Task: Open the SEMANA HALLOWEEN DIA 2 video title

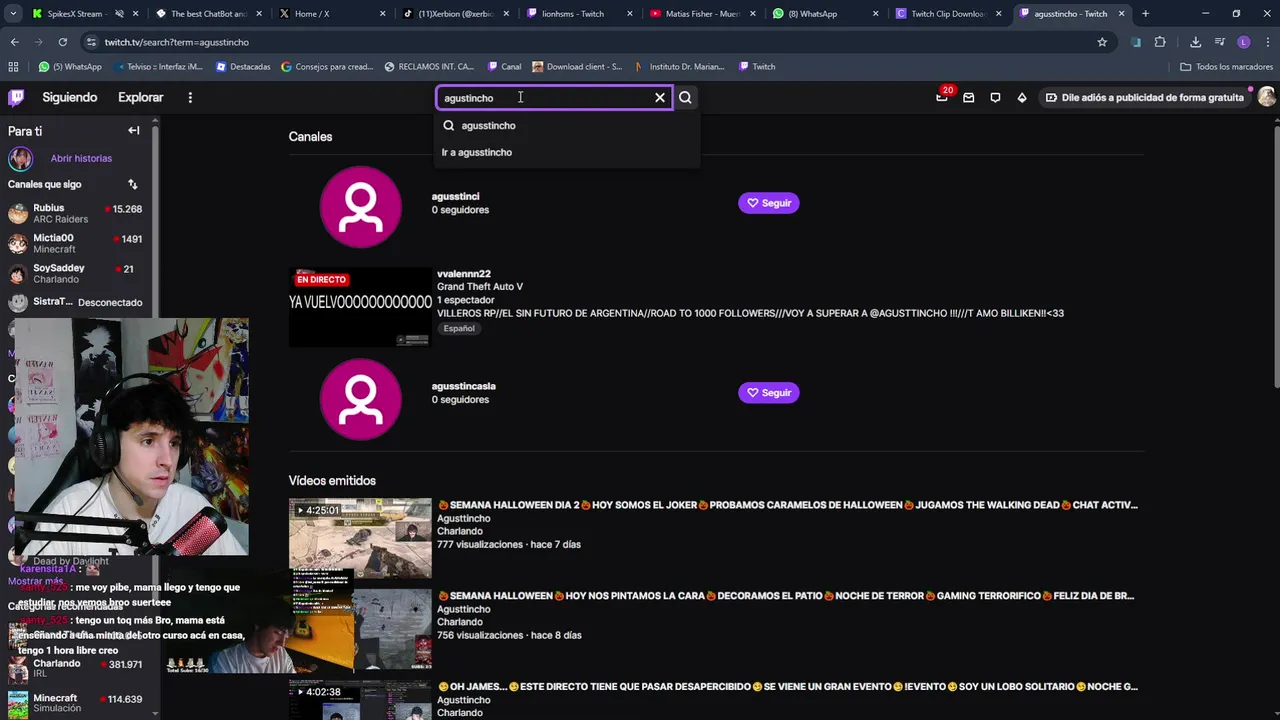Action: tap(788, 505)
